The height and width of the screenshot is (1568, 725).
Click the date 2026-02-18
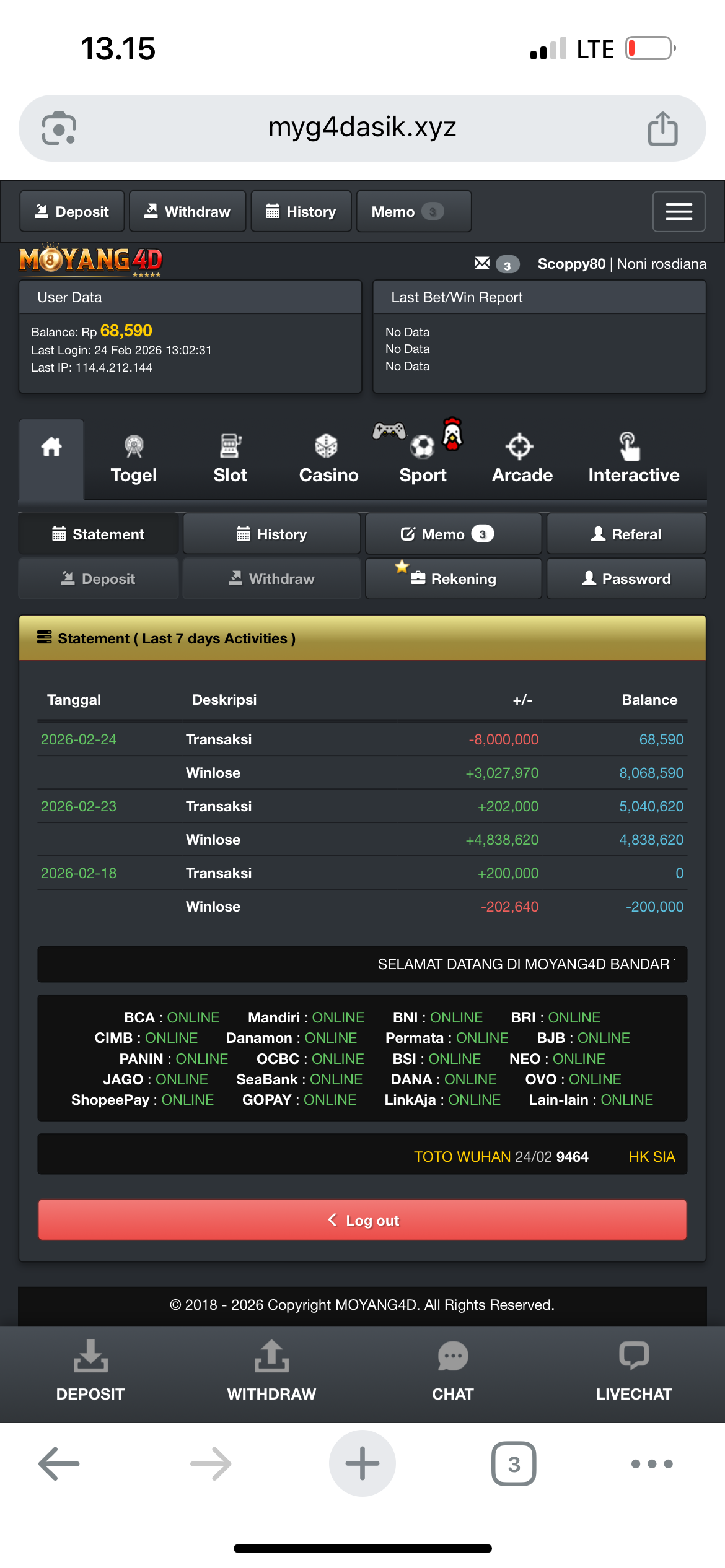(x=79, y=873)
